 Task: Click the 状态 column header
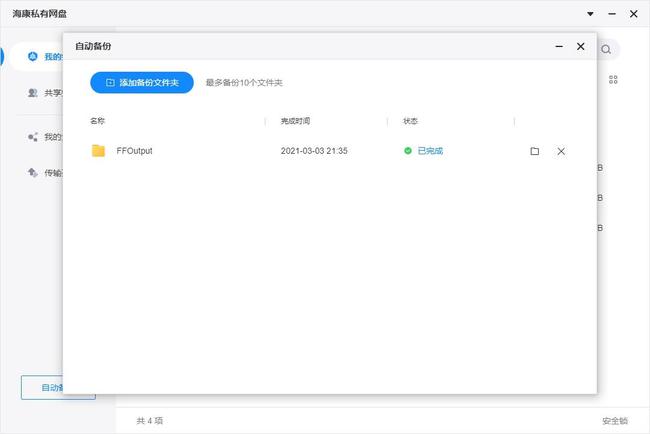410,121
